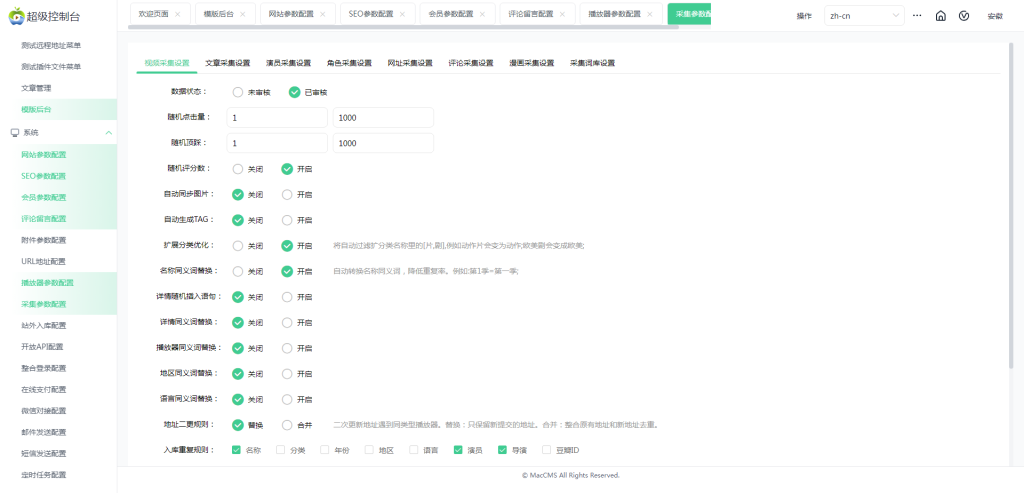Uncheck the 名称 duplicate rule checkbox

click(x=236, y=450)
